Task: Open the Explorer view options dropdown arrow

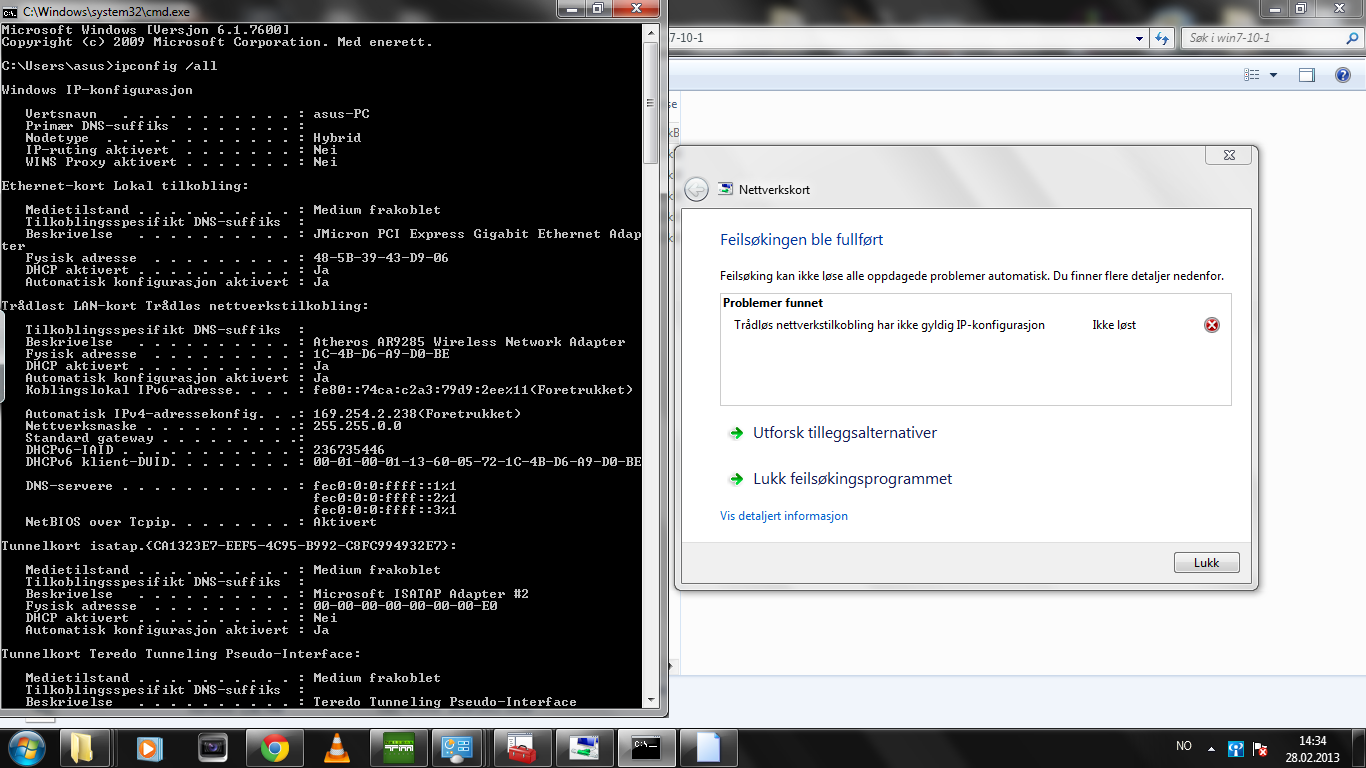Action: tap(1273, 75)
